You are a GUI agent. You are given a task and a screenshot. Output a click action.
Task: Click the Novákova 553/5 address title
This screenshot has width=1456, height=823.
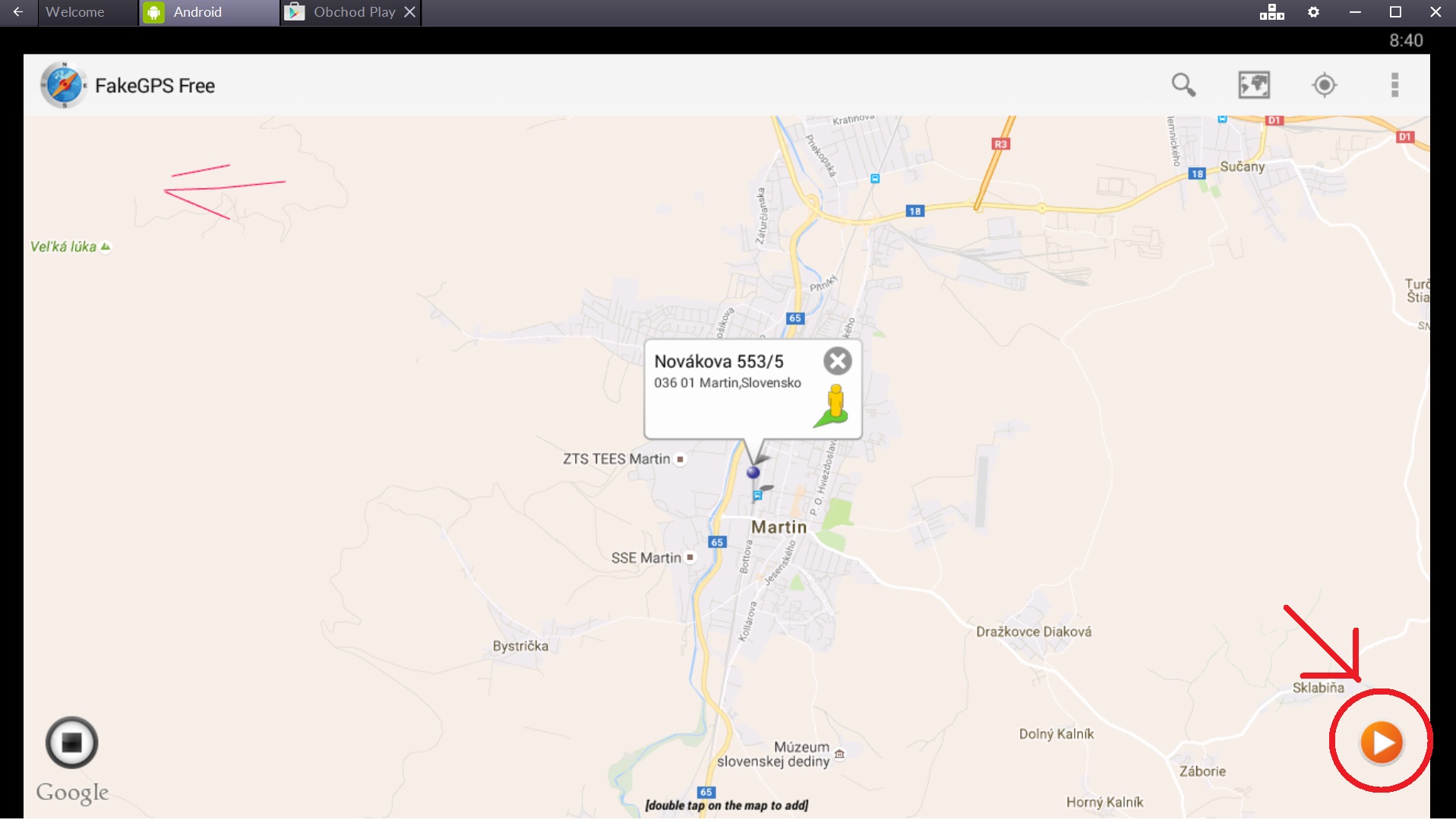pyautogui.click(x=719, y=362)
